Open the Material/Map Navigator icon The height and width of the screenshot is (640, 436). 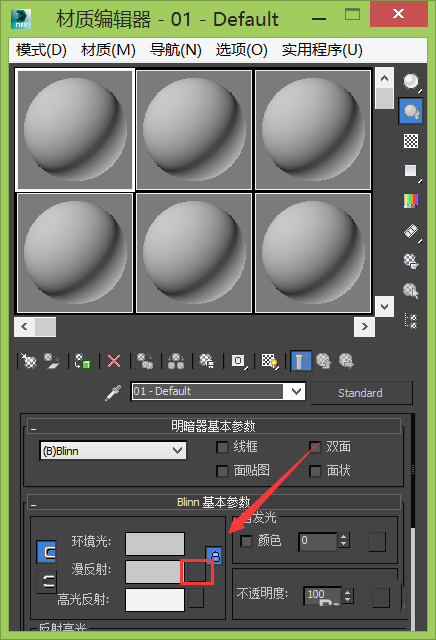(x=411, y=320)
